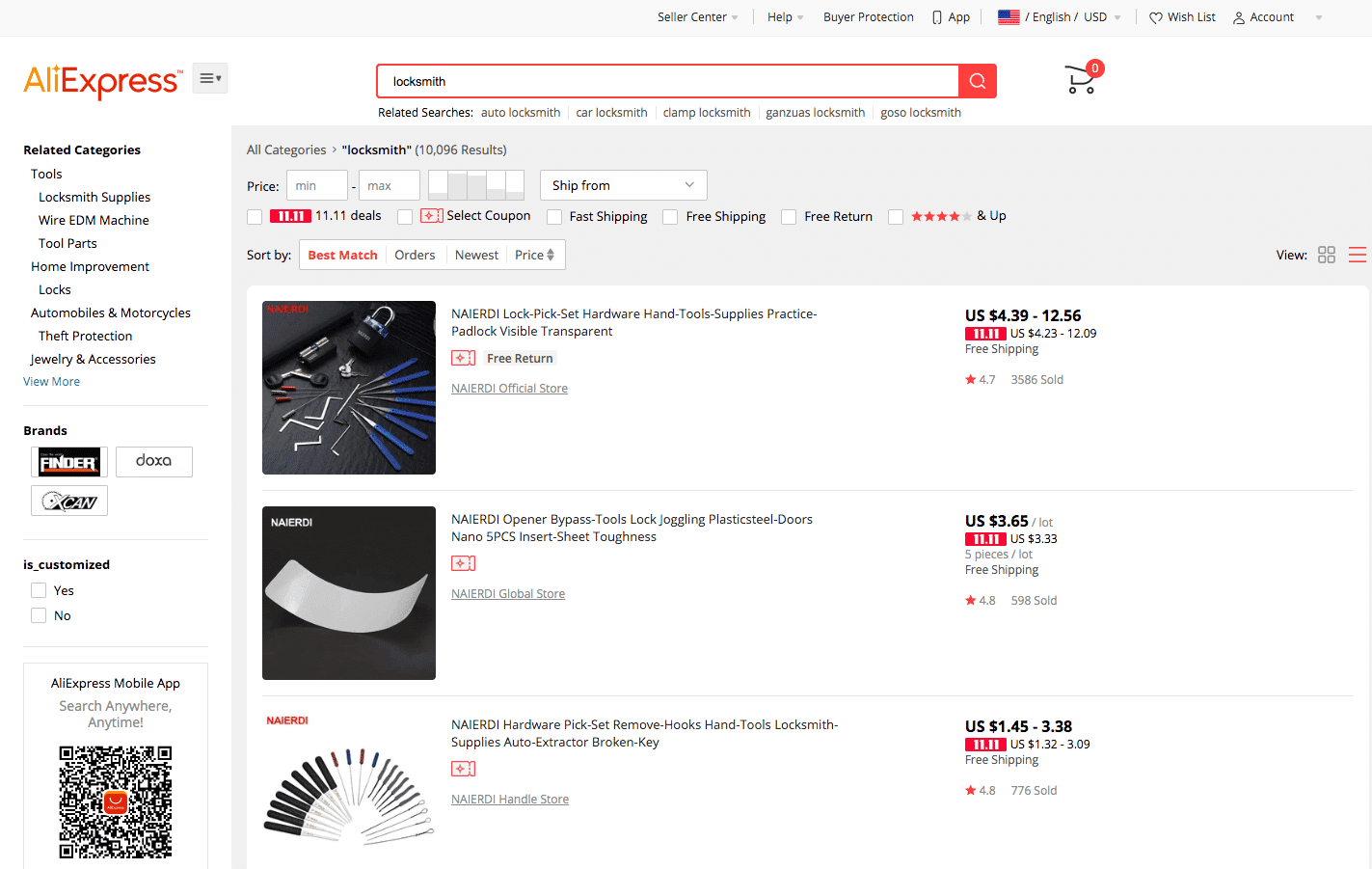
Task: Select the doxa brand logo
Action: 154,462
